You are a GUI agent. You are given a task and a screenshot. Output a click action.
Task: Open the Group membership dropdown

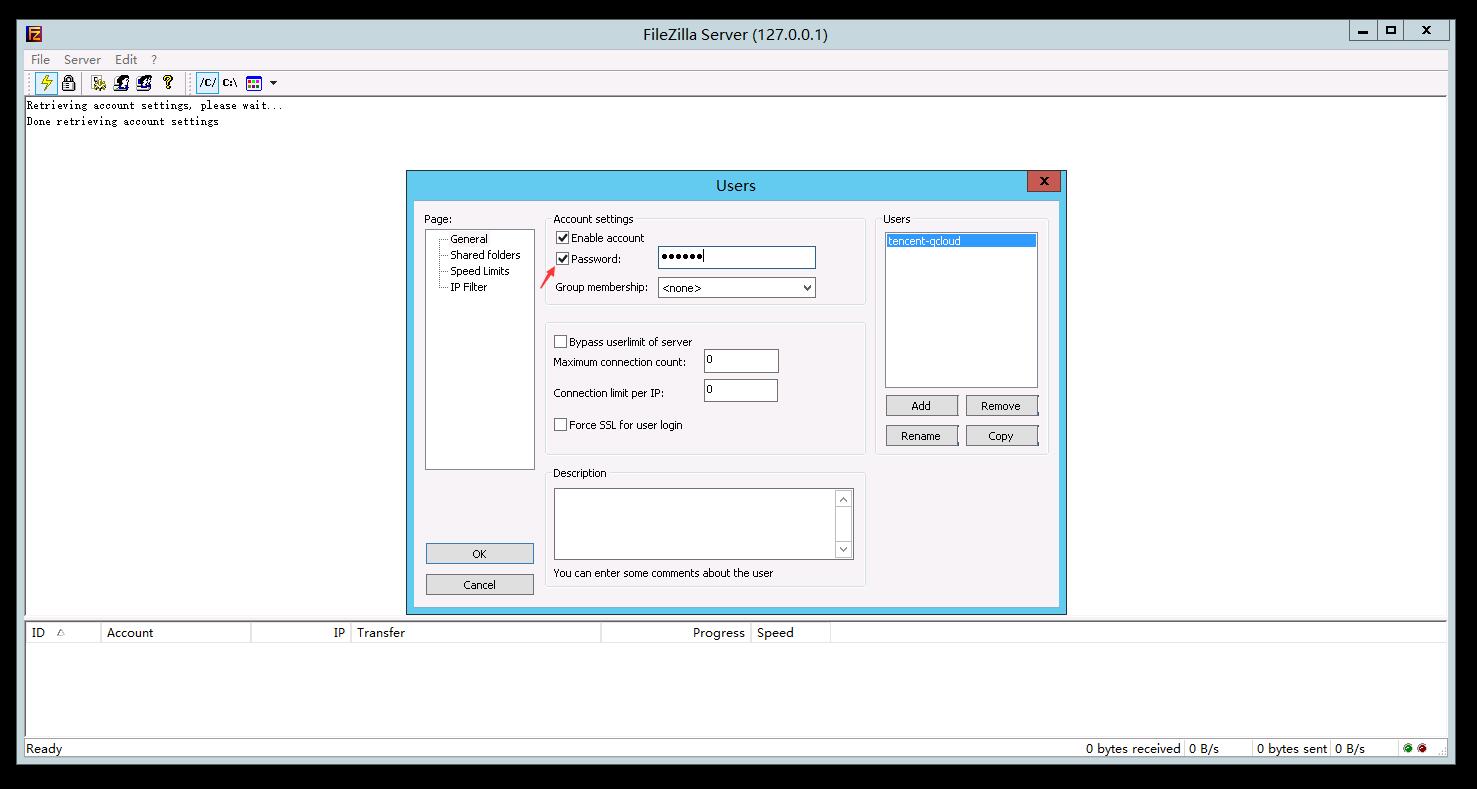(x=736, y=288)
